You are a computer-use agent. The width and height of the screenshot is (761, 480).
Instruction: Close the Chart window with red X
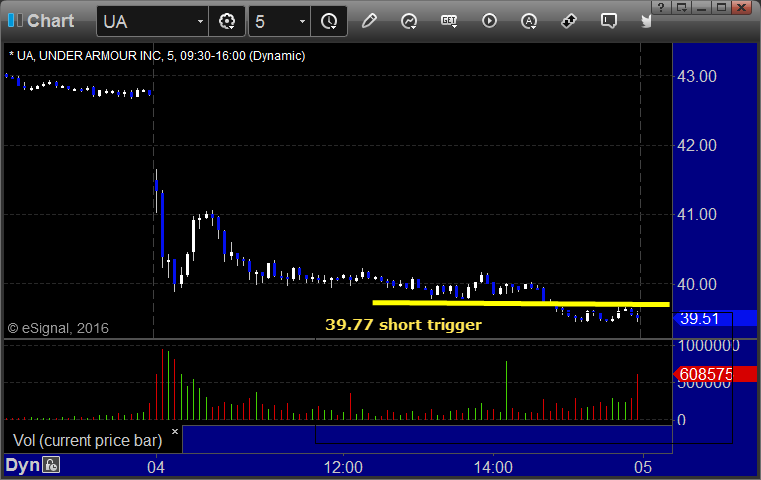pos(742,7)
